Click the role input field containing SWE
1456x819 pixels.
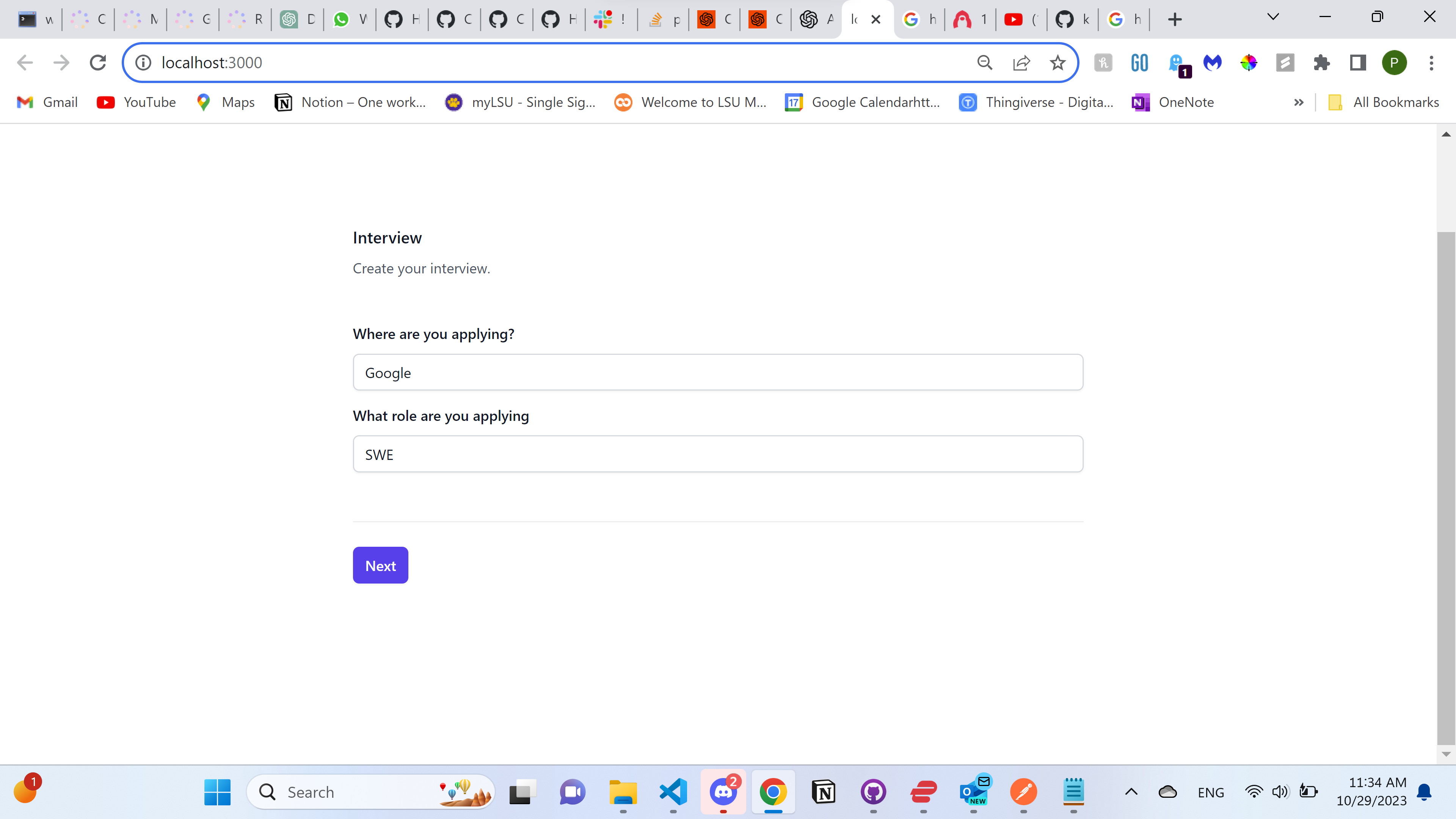coord(717,454)
